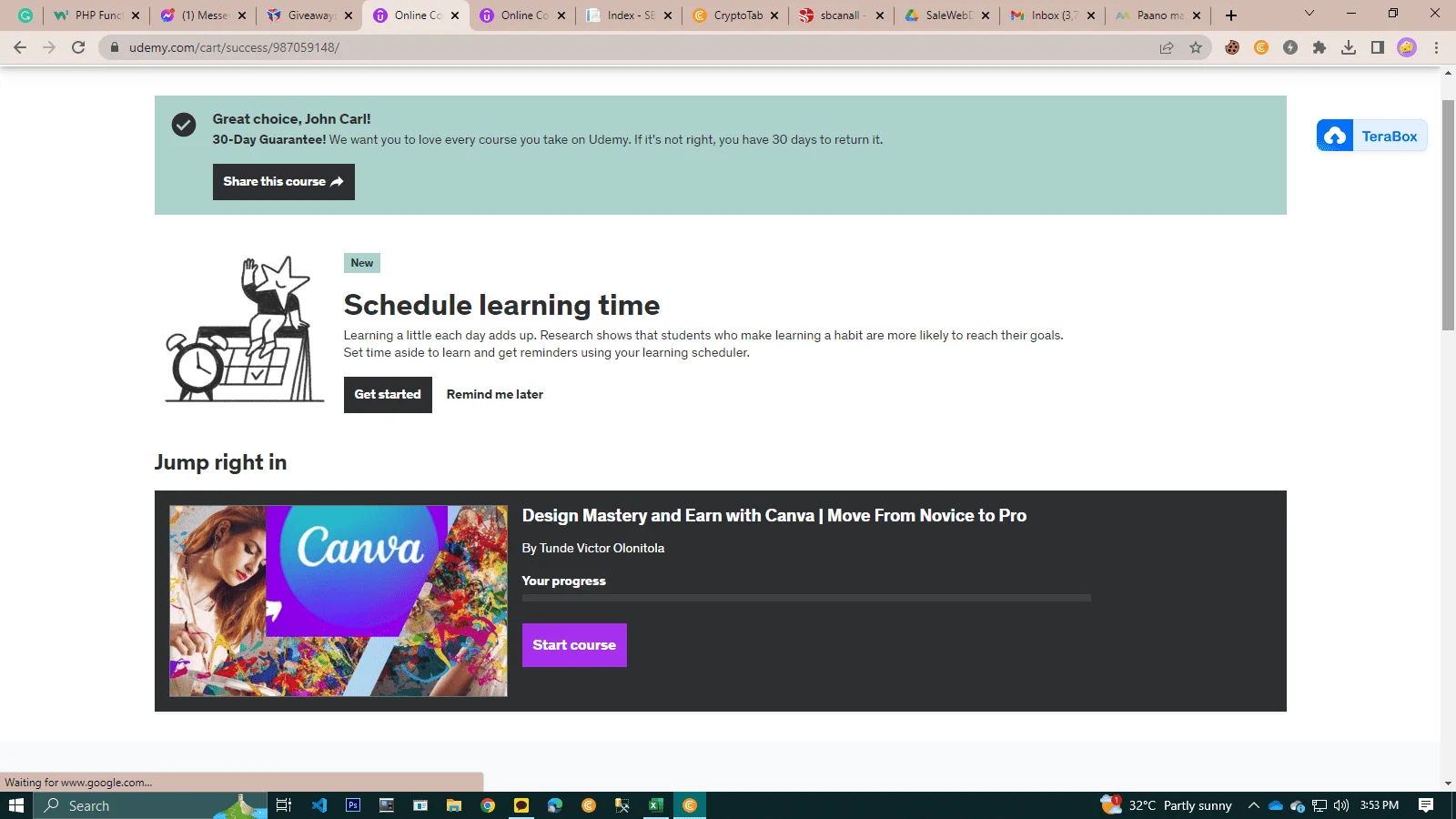Image resolution: width=1456 pixels, height=819 pixels.
Task: Open the Chrome three-dot menu
Action: pos(1436,47)
